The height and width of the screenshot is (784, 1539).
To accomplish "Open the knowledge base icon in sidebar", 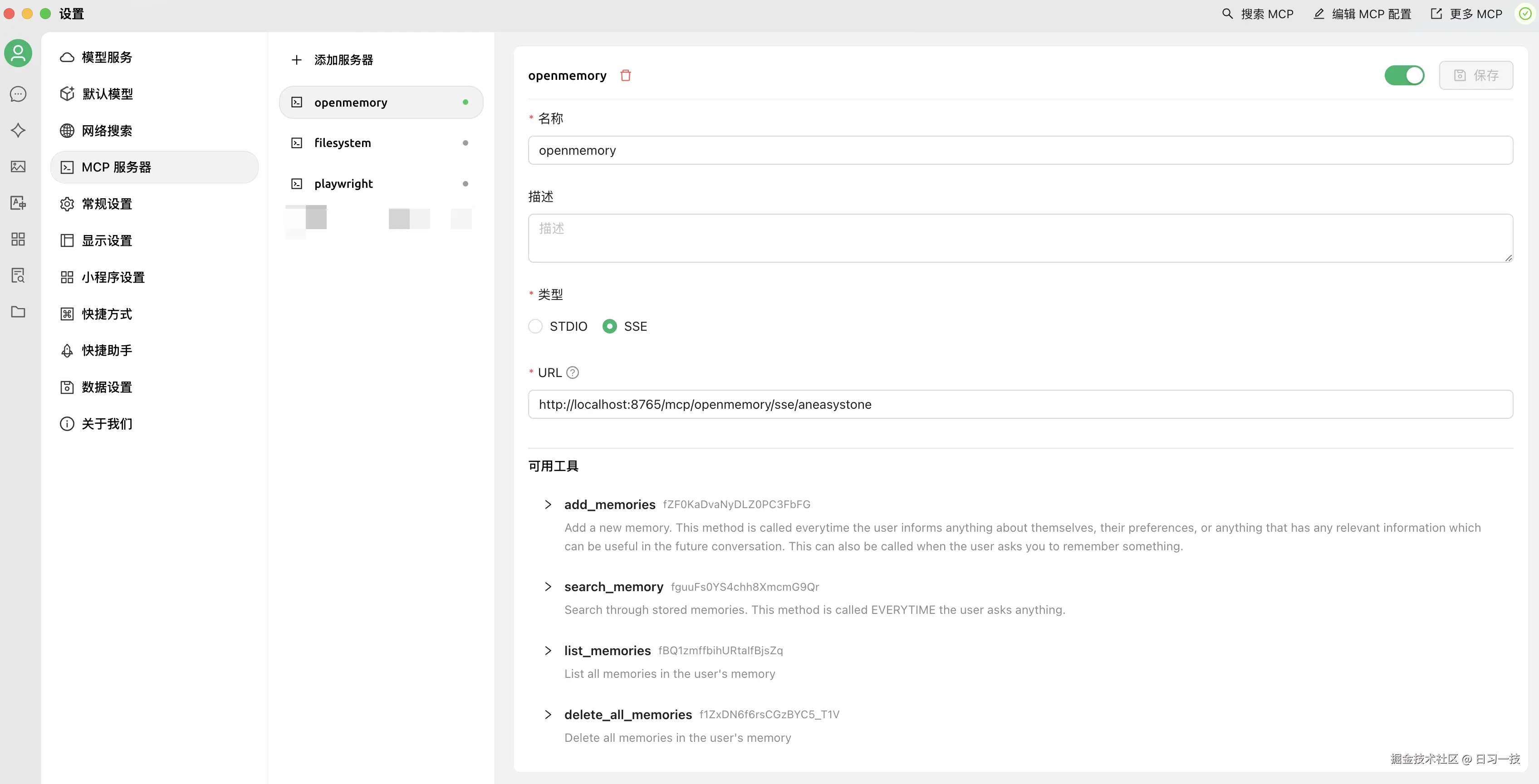I will [18, 275].
